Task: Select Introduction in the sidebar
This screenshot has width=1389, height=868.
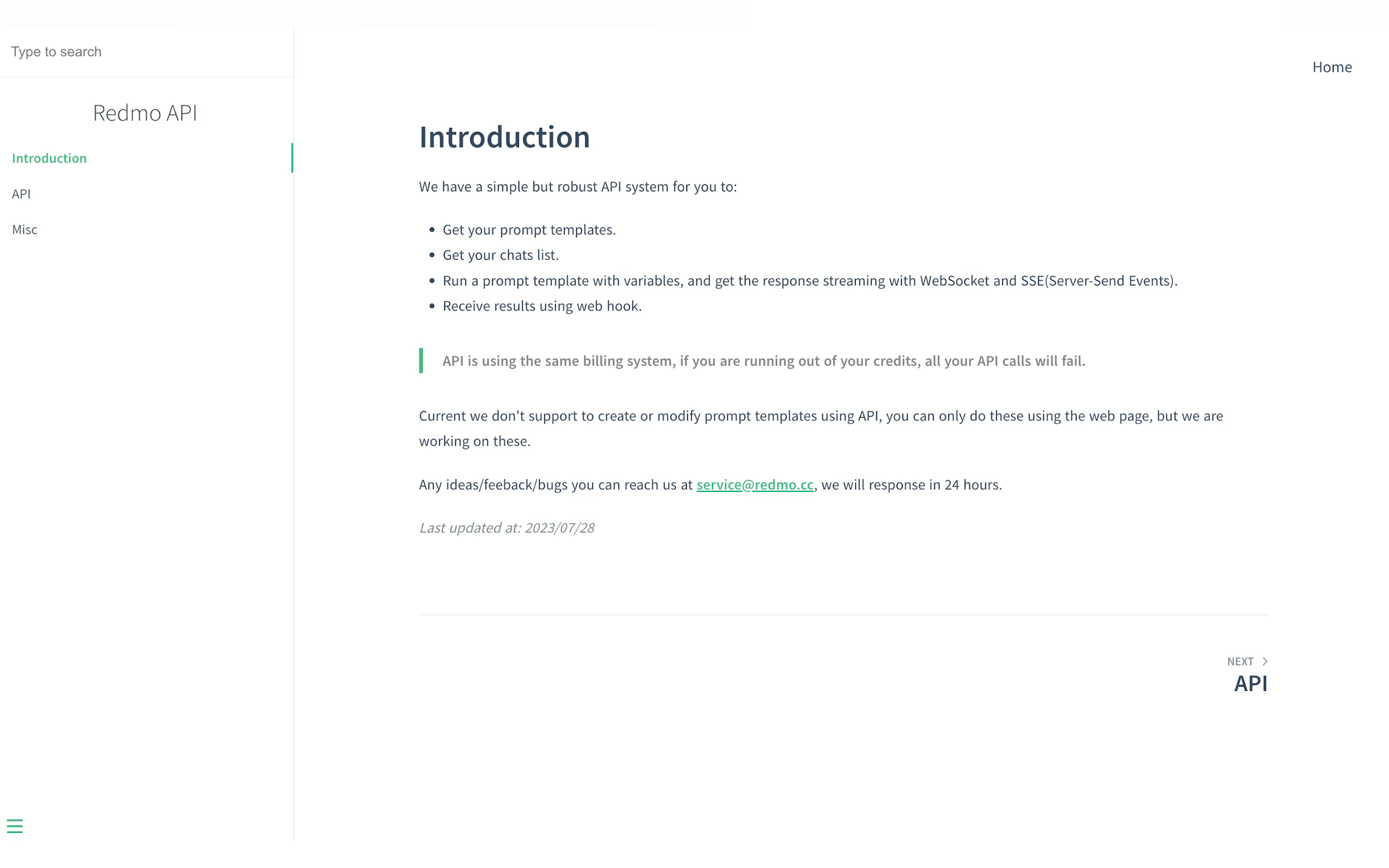Action: [x=49, y=159]
